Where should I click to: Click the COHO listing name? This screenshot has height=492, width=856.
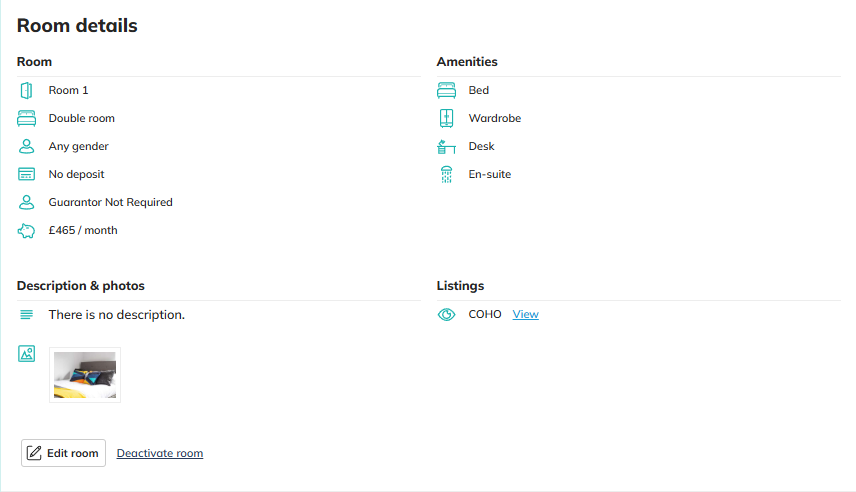[485, 314]
